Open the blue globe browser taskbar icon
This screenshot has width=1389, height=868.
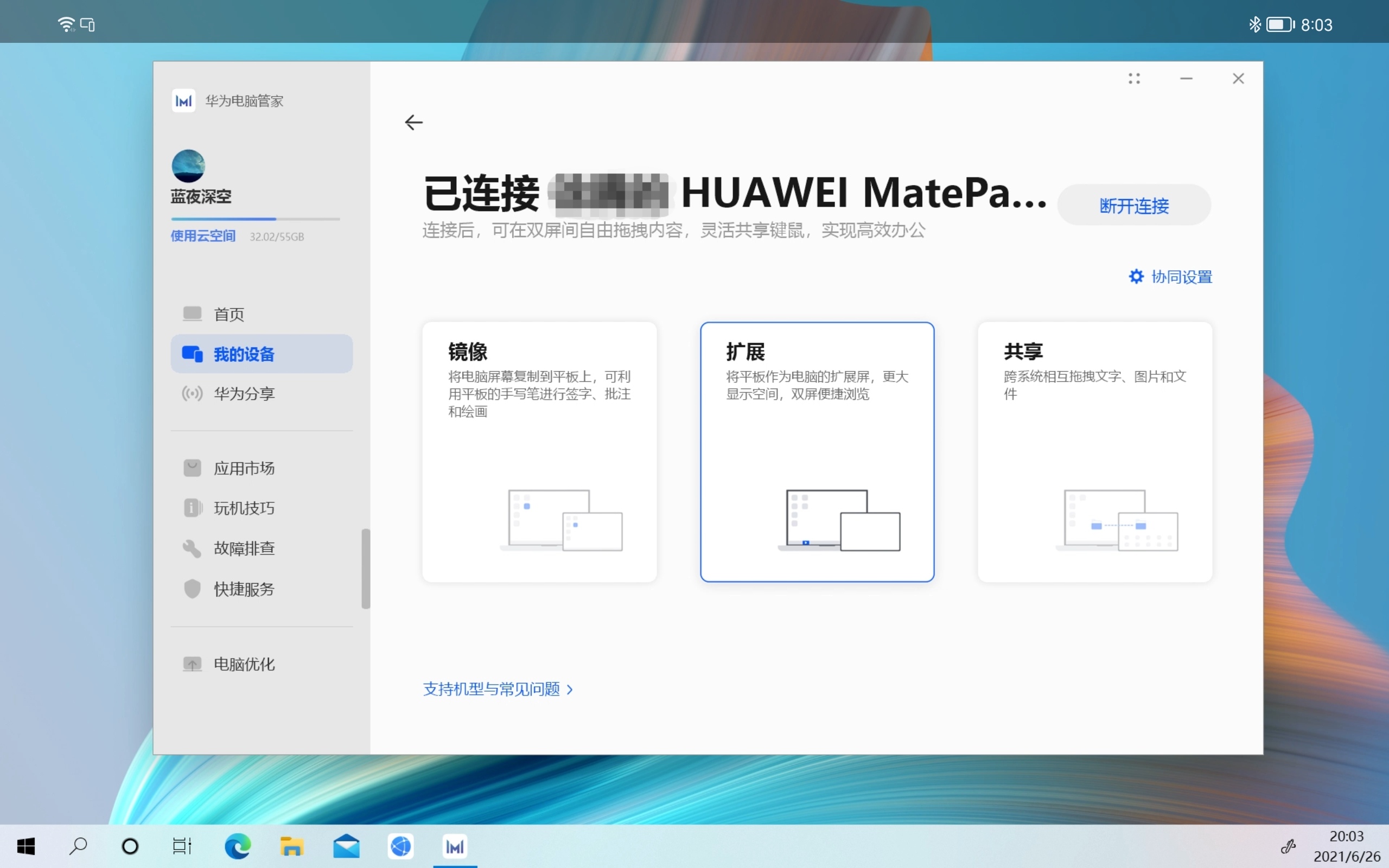coord(400,846)
